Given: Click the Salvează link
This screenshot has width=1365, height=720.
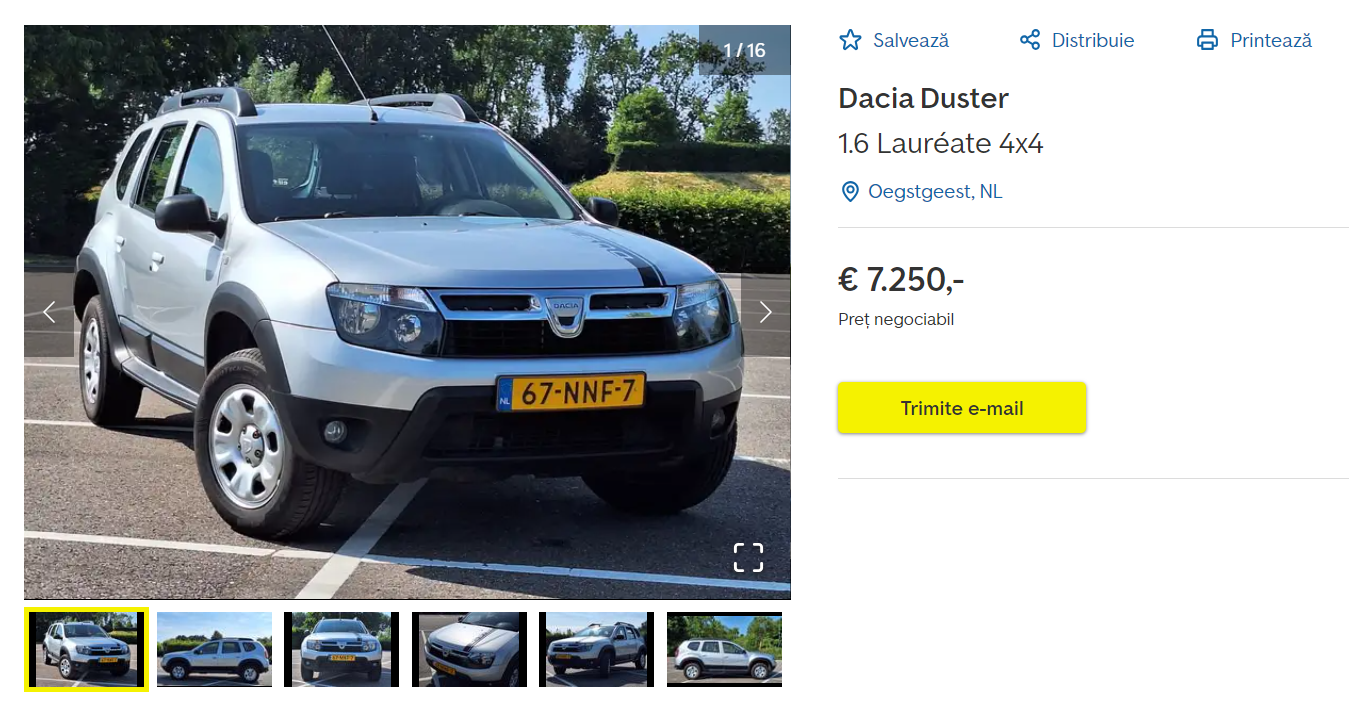Looking at the screenshot, I should coord(911,41).
